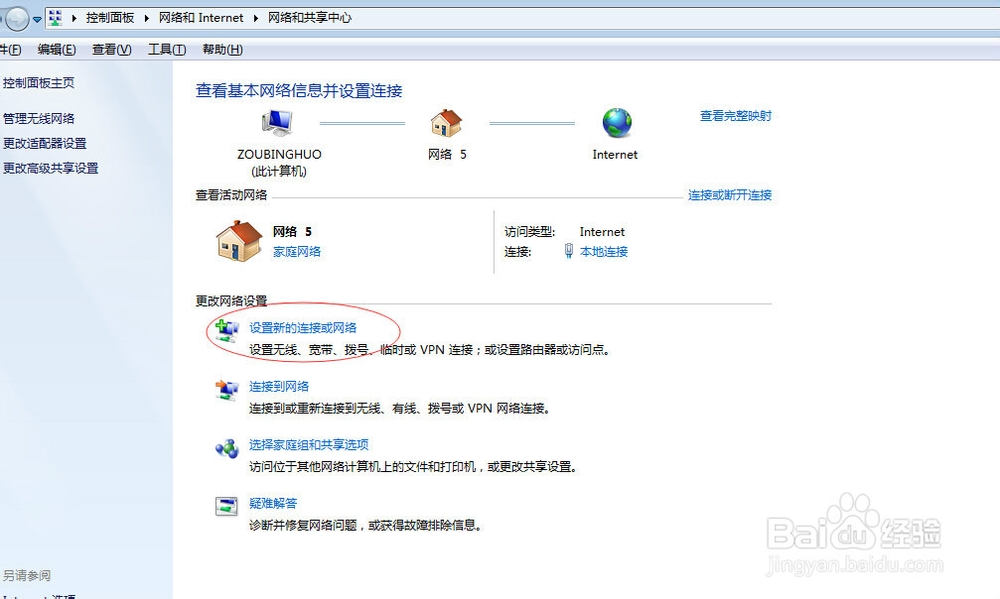
Task: Click the set up new connection icon
Action: [x=226, y=332]
